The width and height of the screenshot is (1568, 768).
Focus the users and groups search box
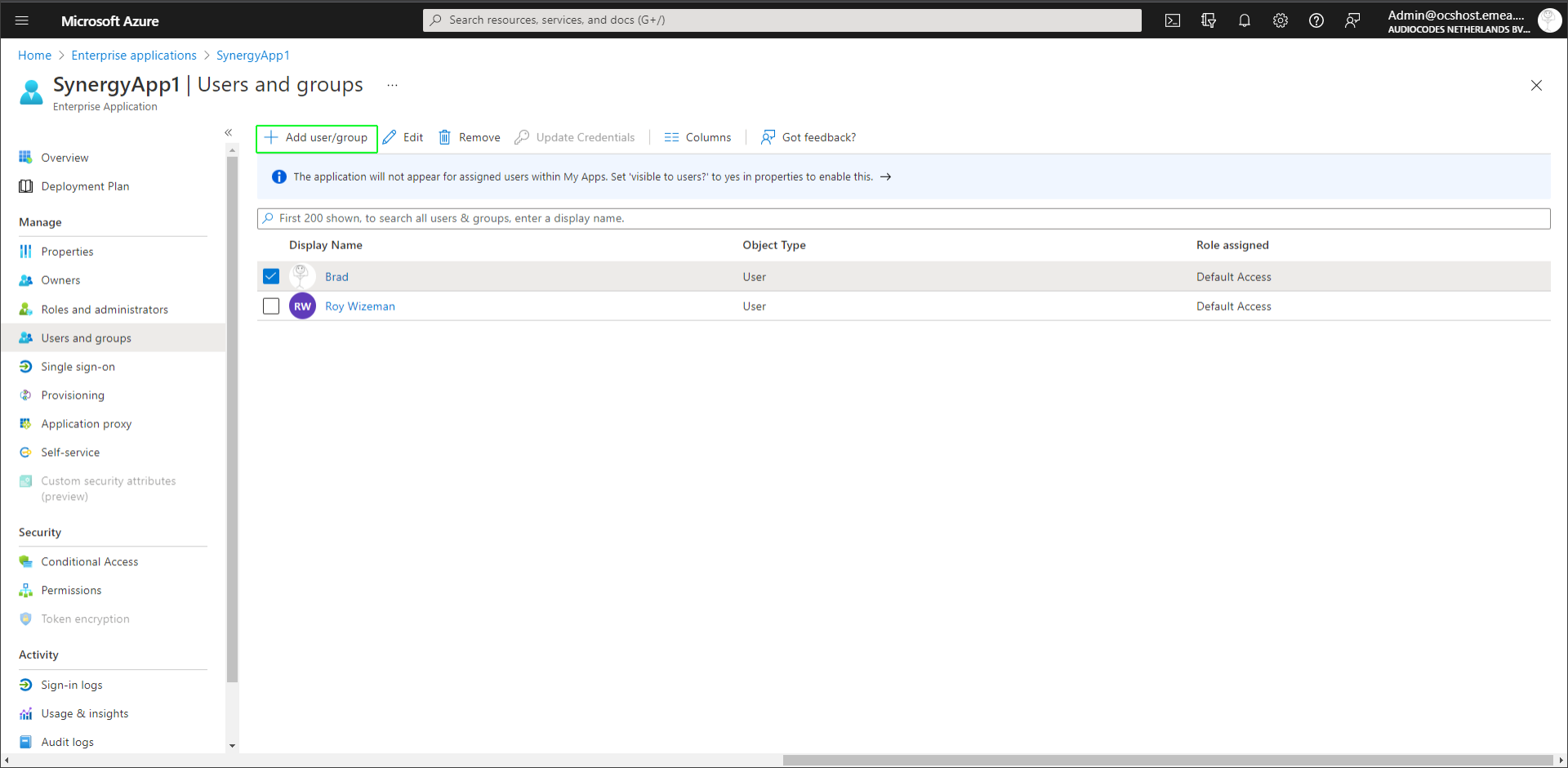903,219
